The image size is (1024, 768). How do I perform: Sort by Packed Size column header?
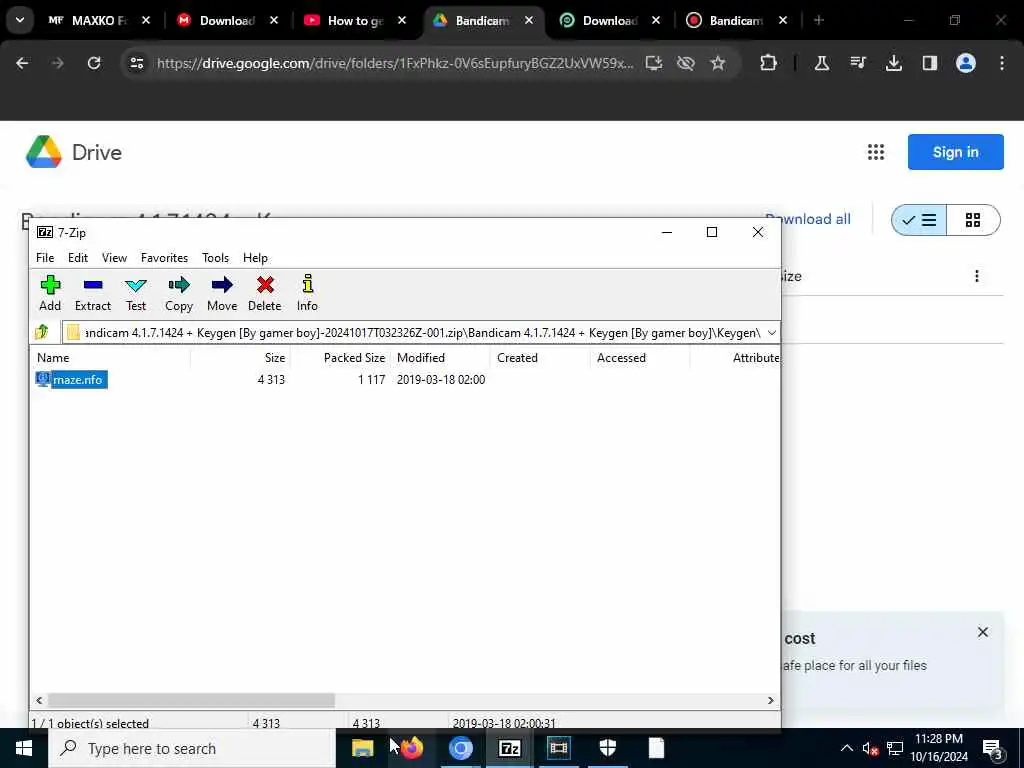(340, 358)
